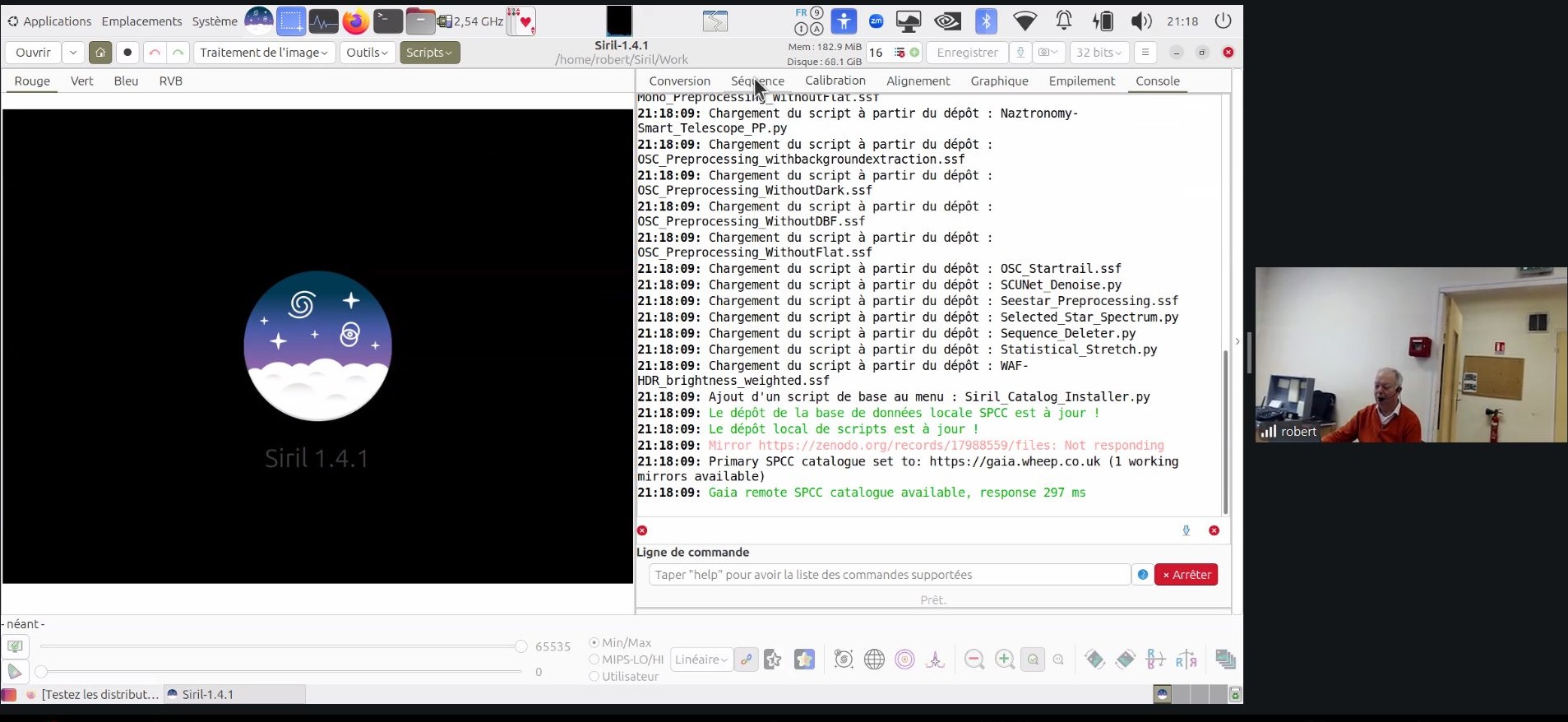Click the command line input field
This screenshot has width=1568, height=722.
[888, 575]
